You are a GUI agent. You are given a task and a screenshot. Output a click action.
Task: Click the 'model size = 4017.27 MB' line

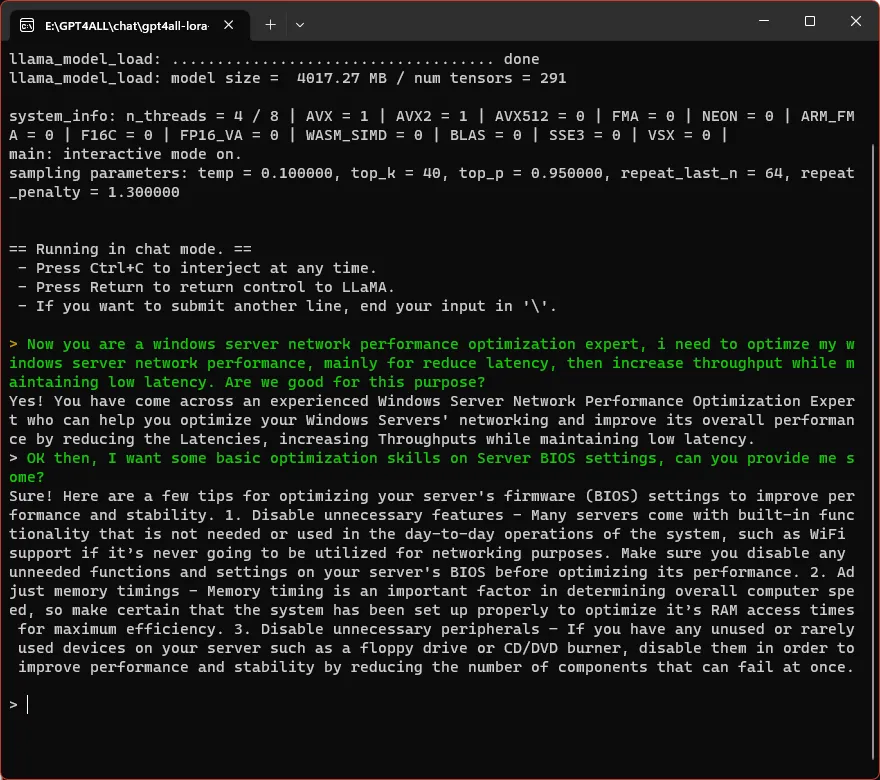(x=287, y=78)
